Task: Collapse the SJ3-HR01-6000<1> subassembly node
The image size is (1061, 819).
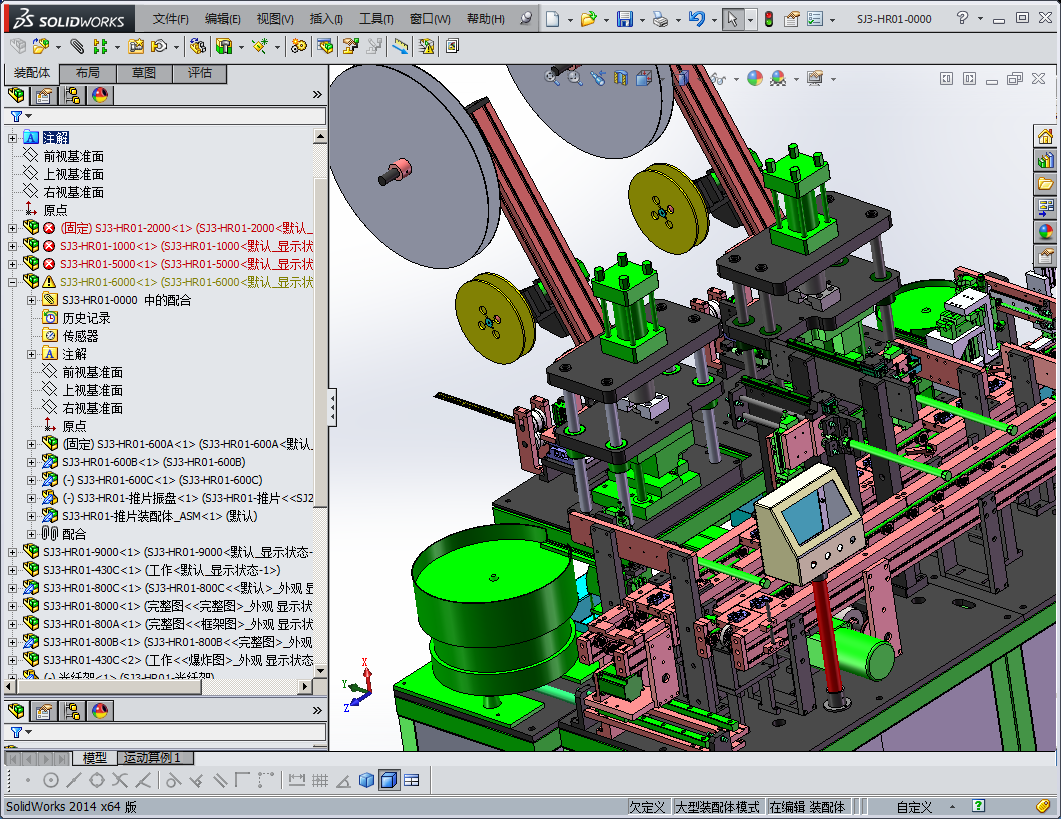Action: click(x=13, y=282)
